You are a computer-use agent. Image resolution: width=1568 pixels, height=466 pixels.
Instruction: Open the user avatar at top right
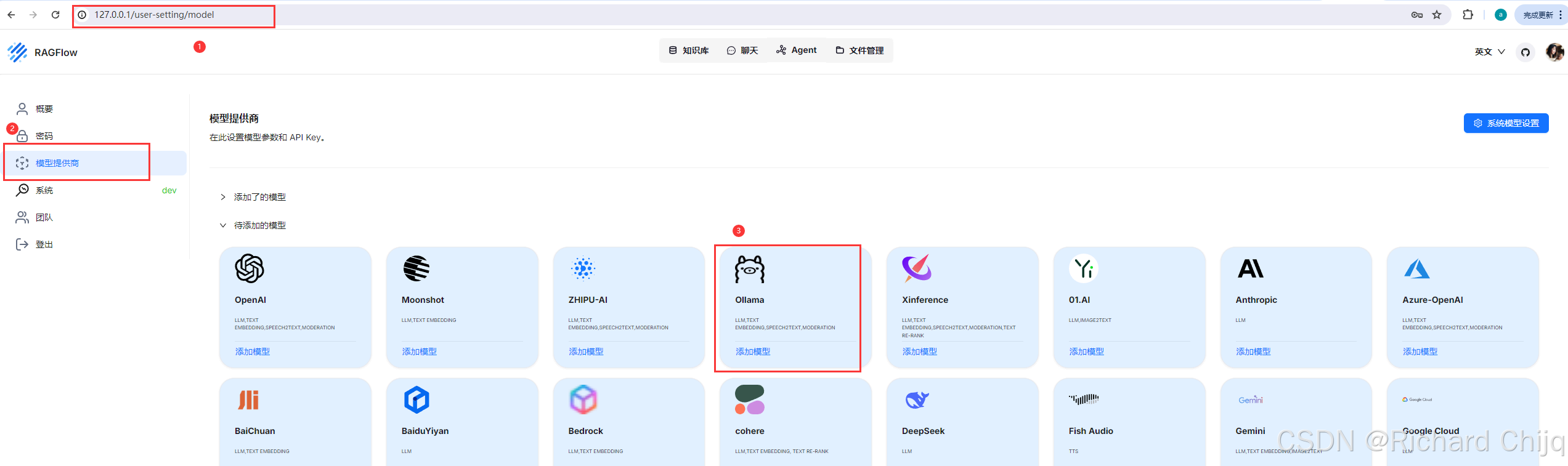pos(1554,52)
